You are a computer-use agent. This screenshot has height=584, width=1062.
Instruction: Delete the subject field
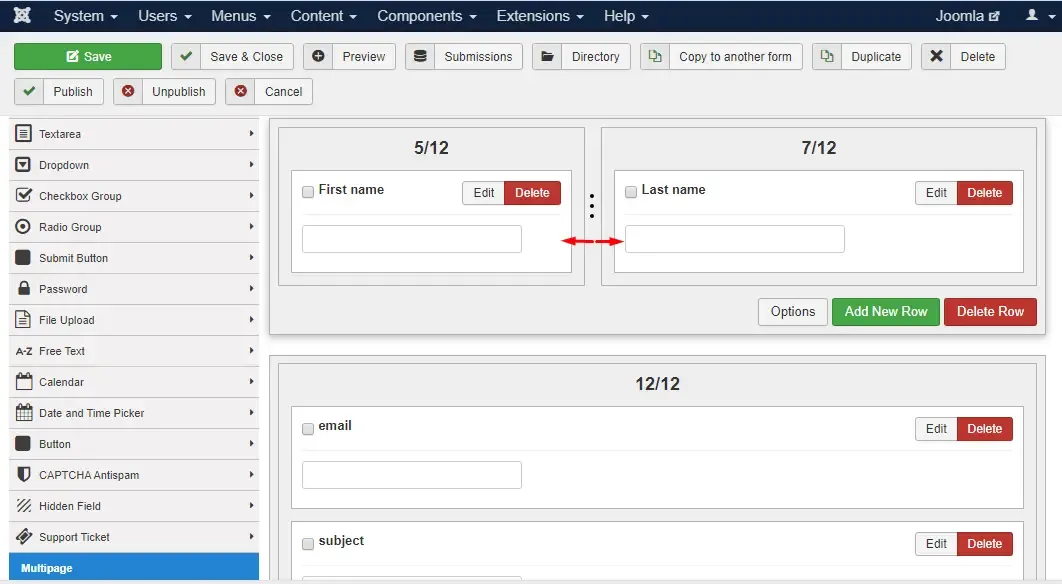pyautogui.click(x=984, y=543)
